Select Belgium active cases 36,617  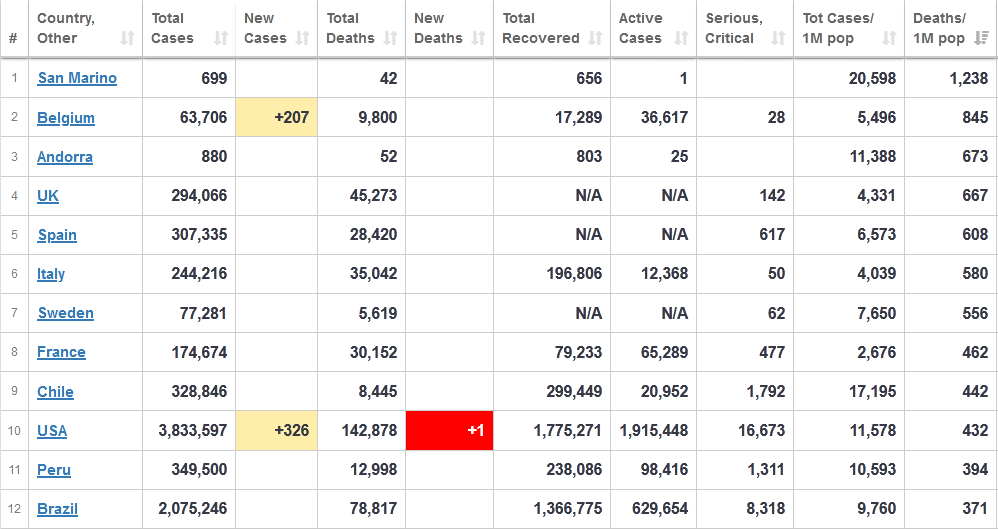pos(664,118)
